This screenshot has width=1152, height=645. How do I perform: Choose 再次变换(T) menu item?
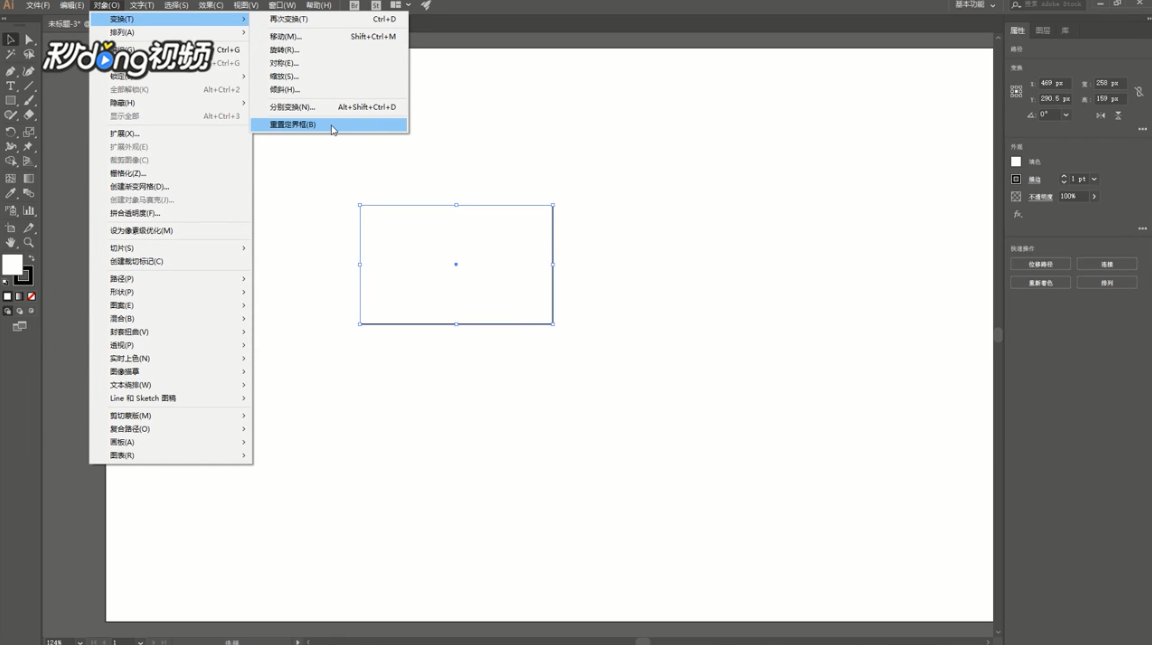pyautogui.click(x=329, y=19)
